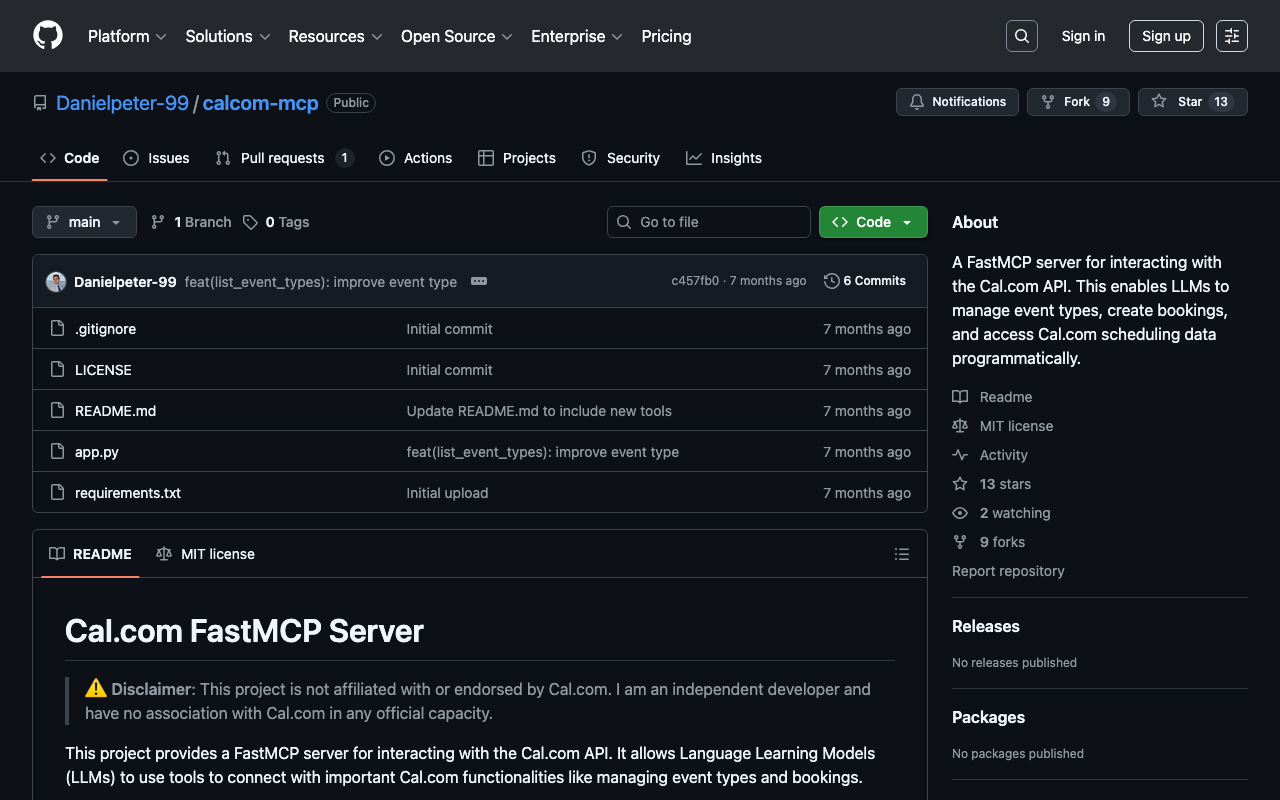Click the commit details ellipsis icon
This screenshot has height=800, width=1280.
click(x=479, y=281)
